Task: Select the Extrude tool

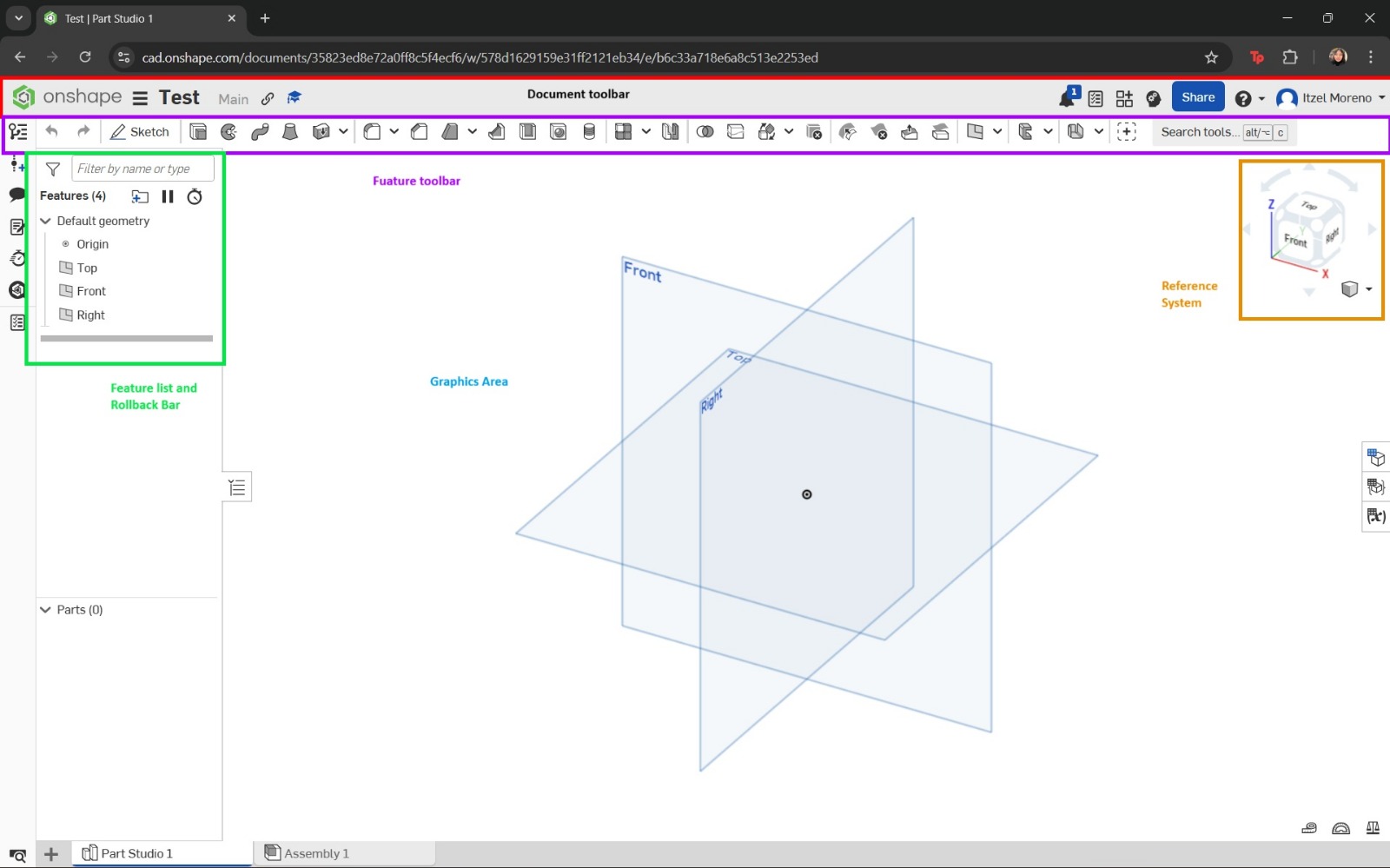Action: 197,131
